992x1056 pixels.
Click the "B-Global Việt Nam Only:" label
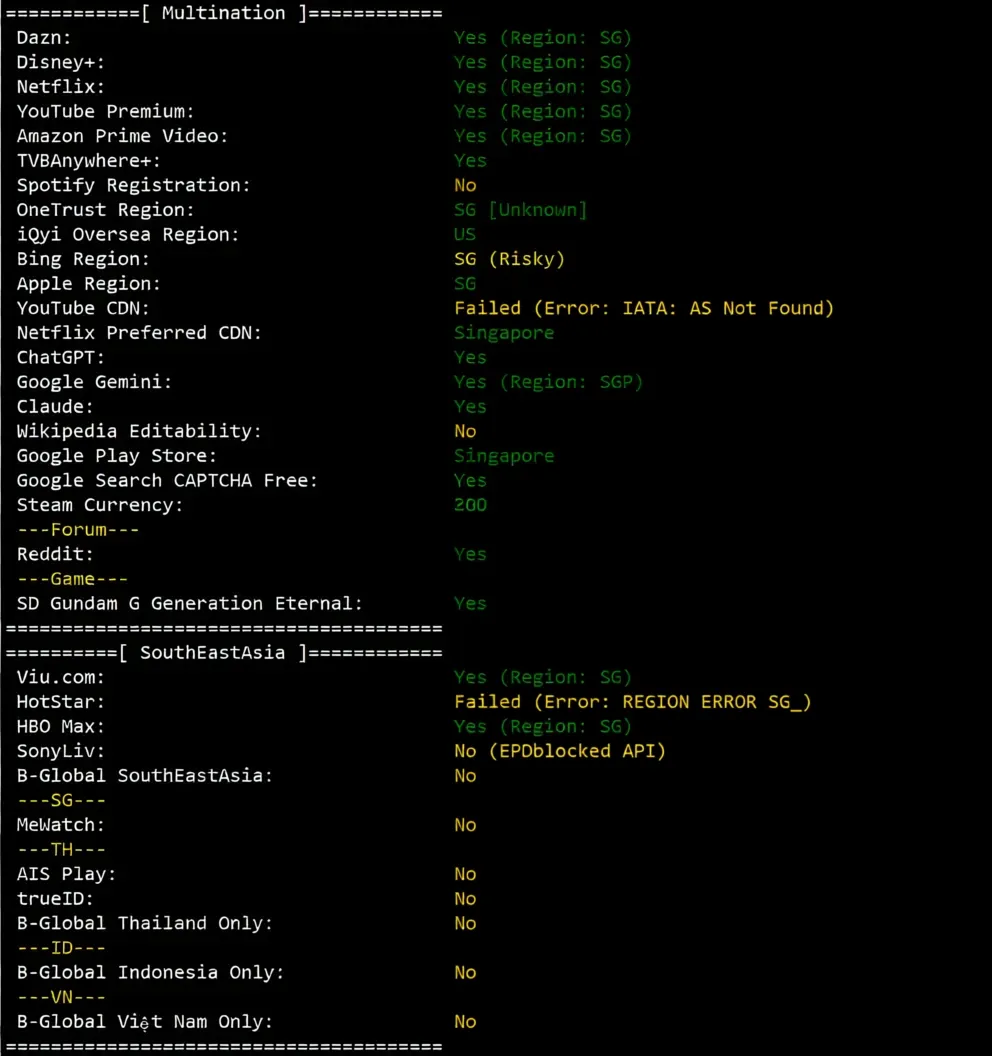145,1022
